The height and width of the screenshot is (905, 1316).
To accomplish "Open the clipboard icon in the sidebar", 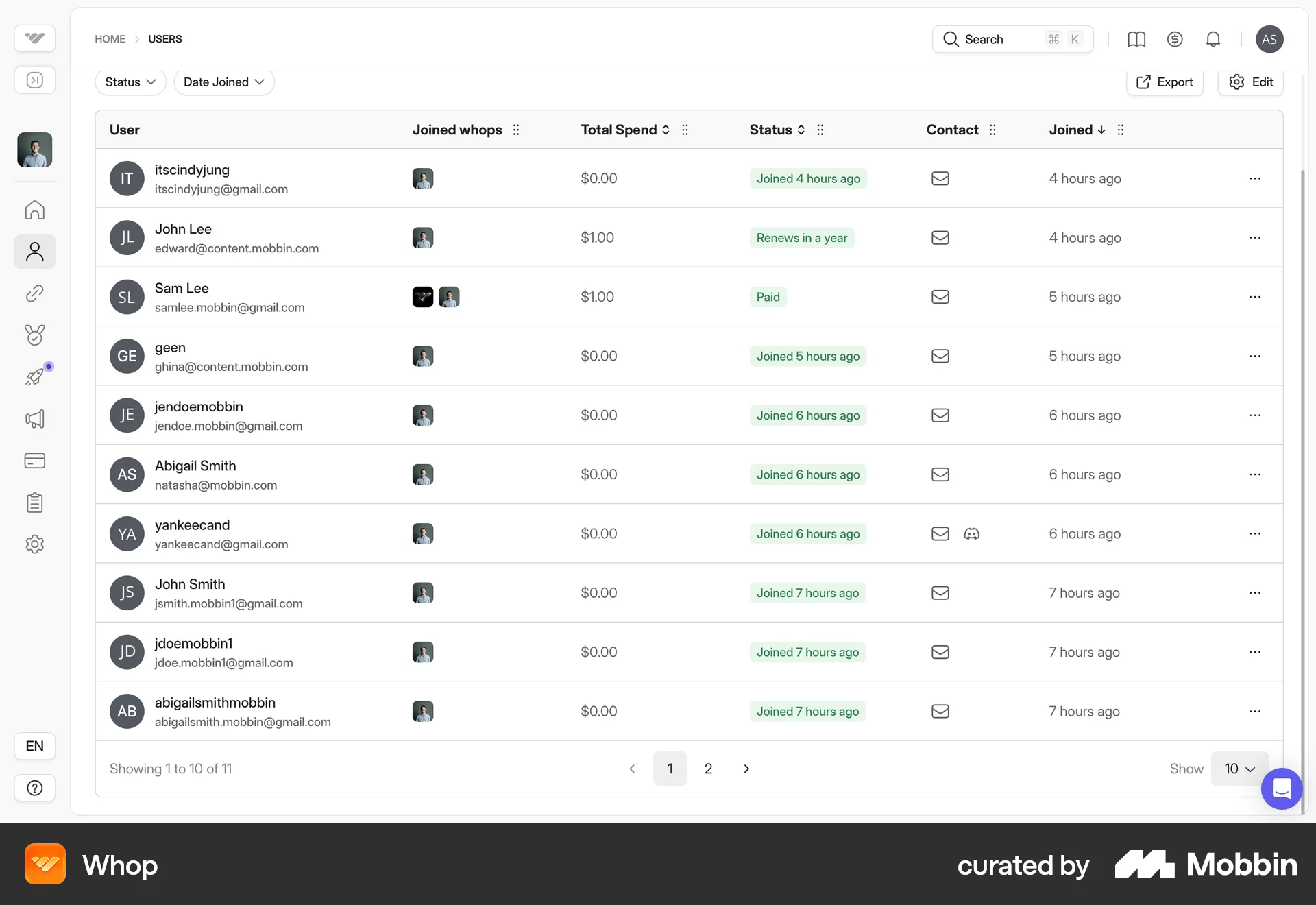I will click(34, 503).
